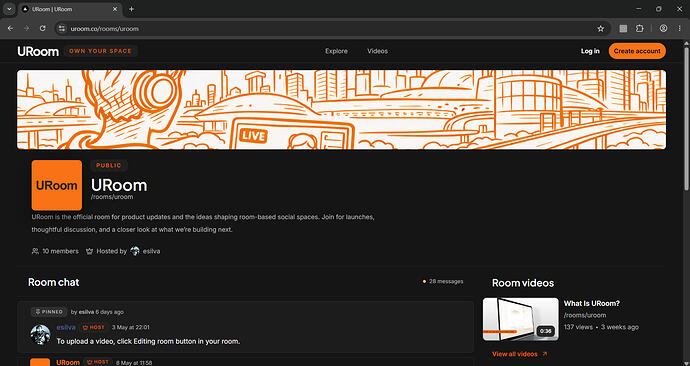
Task: Open host esilva's profile name
Action: (151, 251)
